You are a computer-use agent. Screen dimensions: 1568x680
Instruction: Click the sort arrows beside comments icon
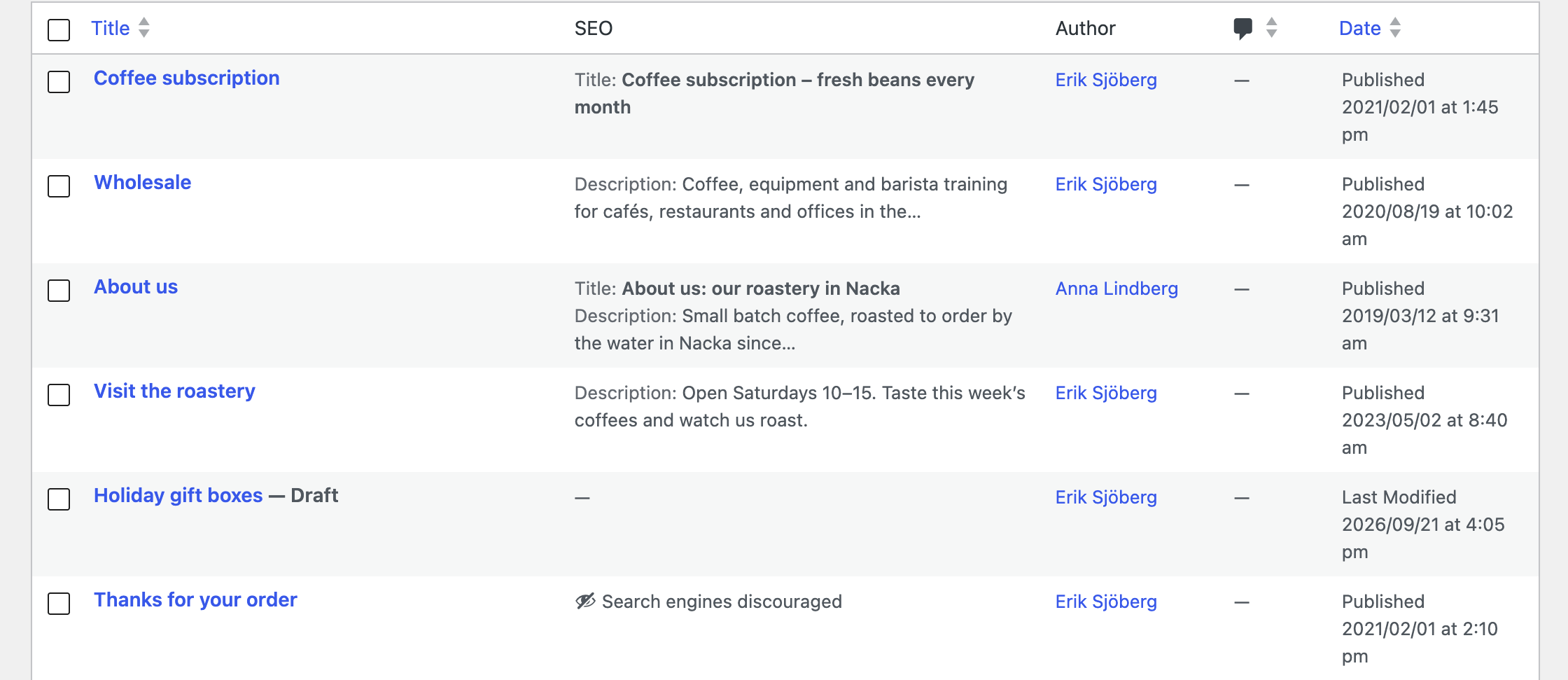[1272, 28]
